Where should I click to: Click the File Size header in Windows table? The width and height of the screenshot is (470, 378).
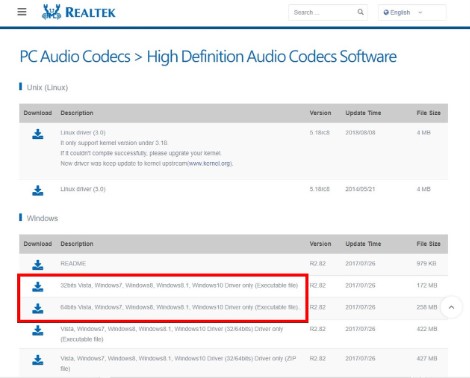pos(428,244)
